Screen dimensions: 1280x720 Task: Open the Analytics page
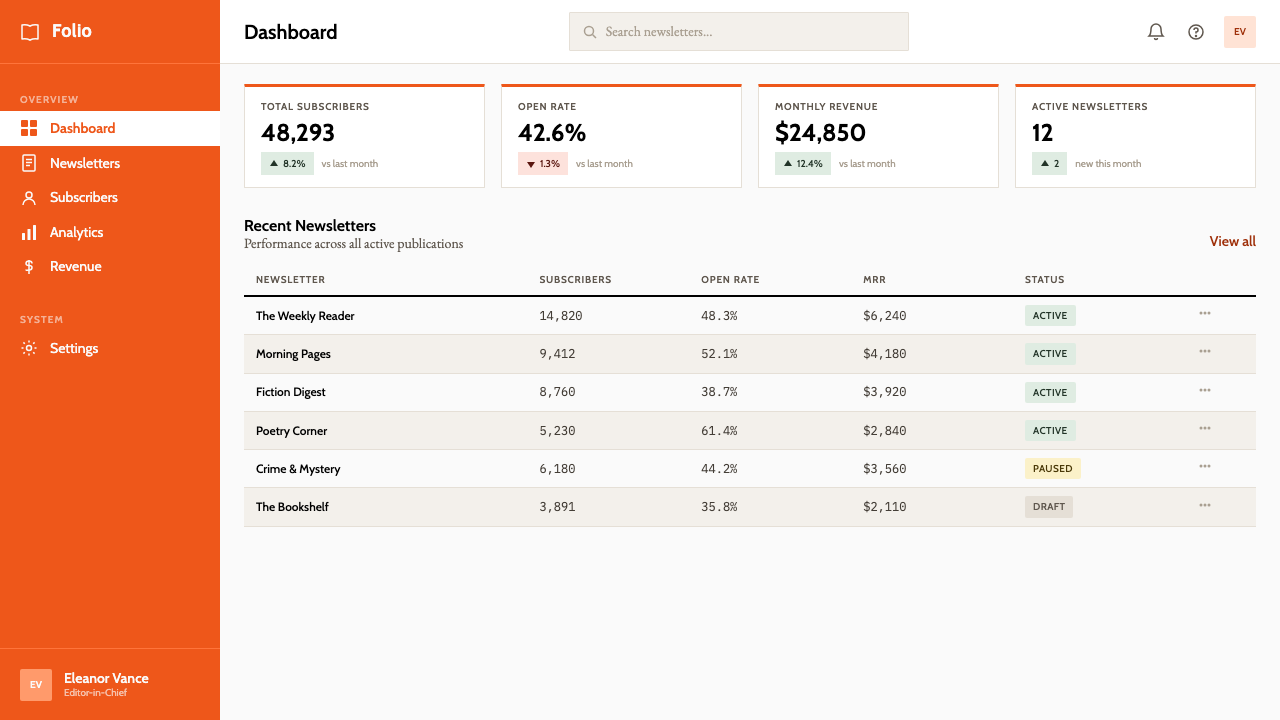click(x=110, y=232)
